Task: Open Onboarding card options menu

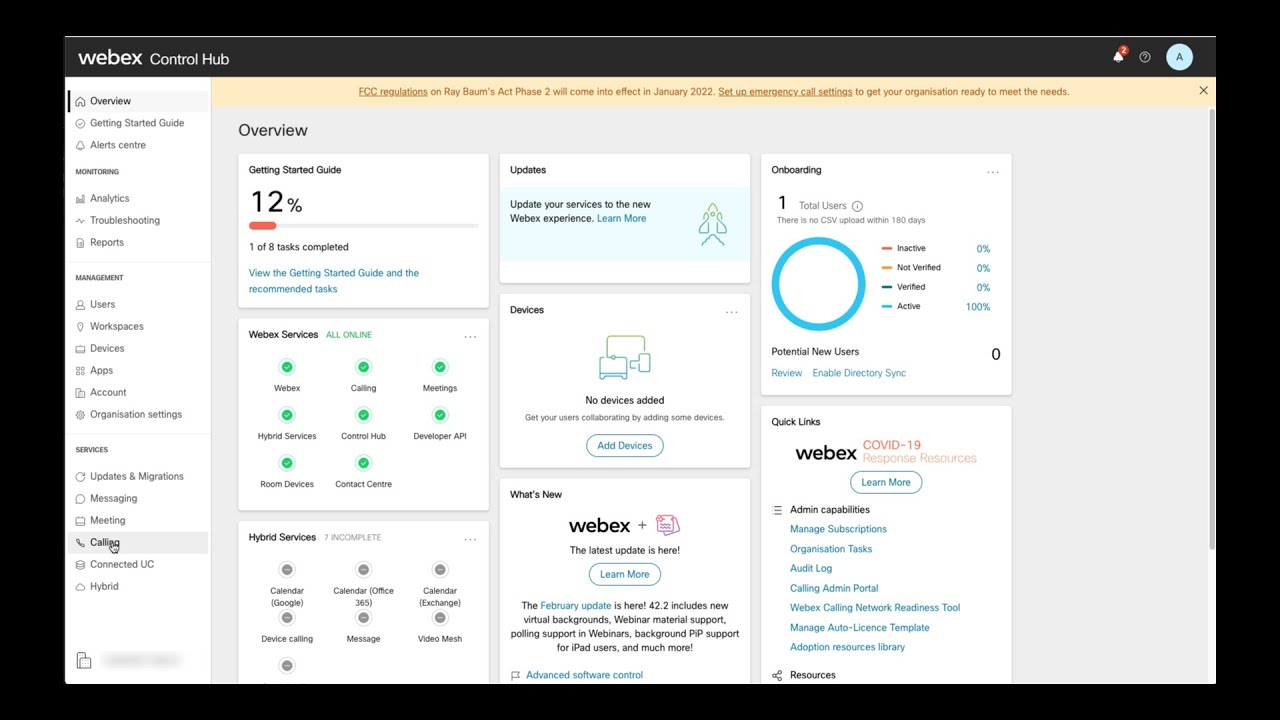Action: pos(993,172)
